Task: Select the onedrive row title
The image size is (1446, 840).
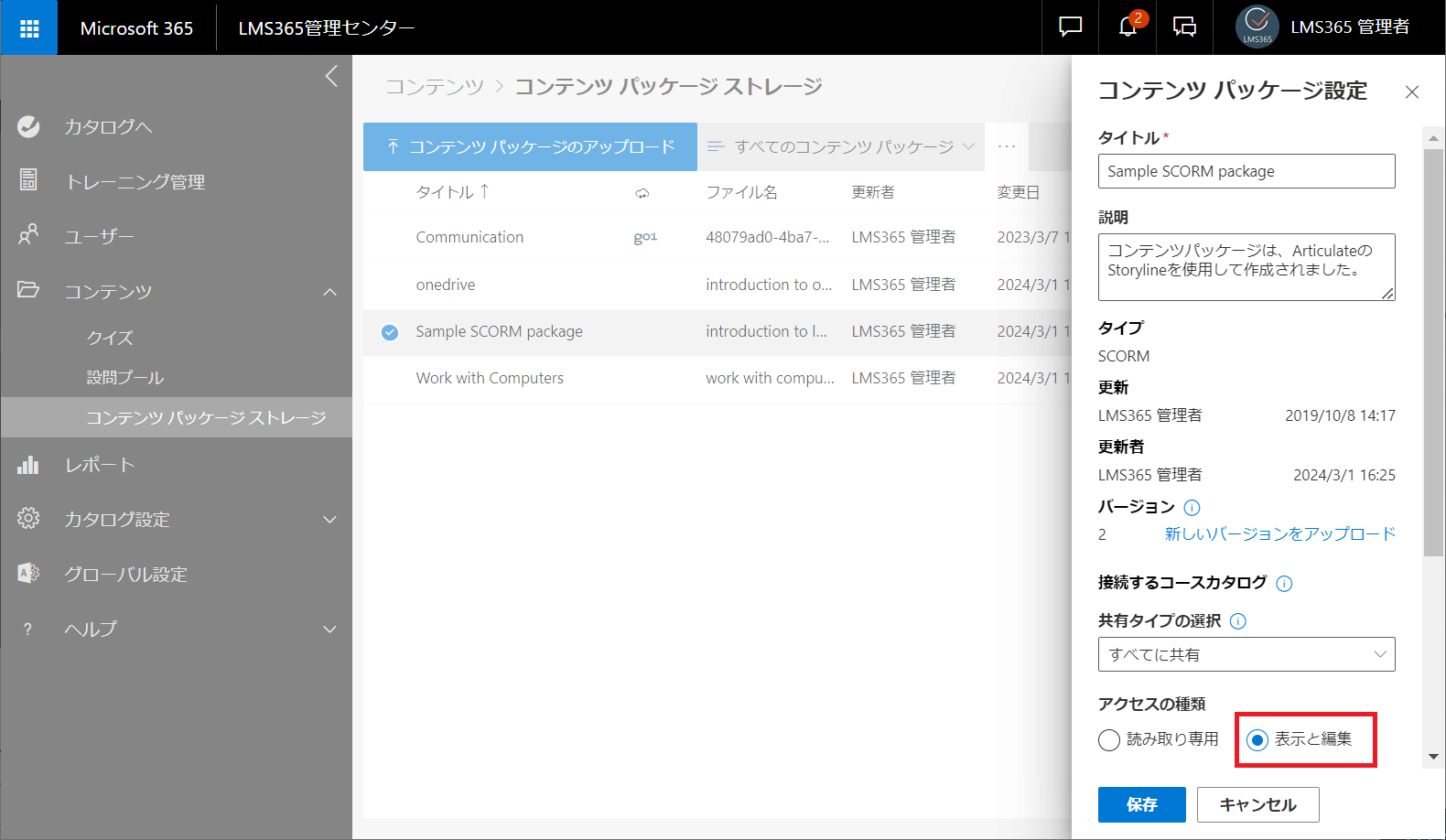Action: click(x=446, y=285)
